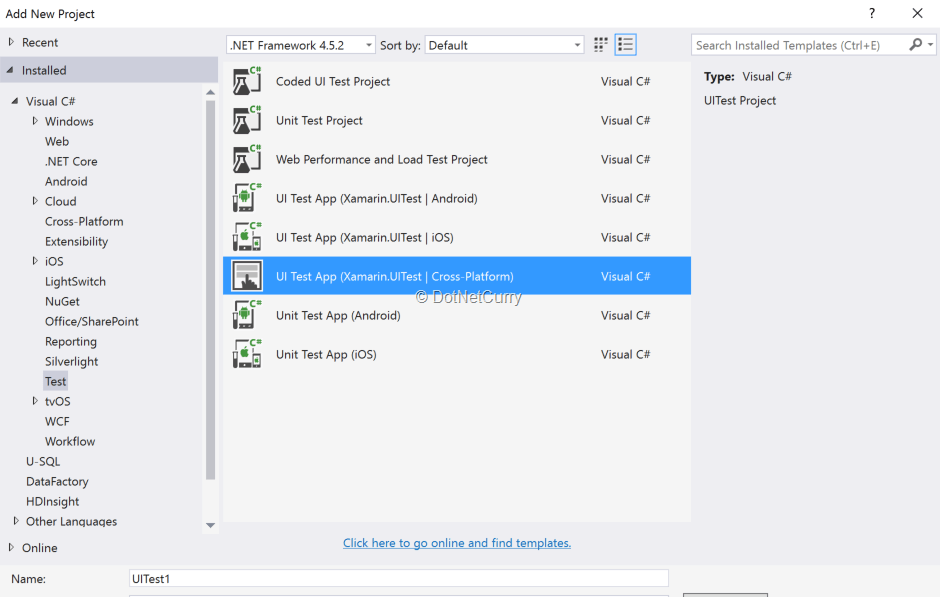Click the UI Test App Android template icon
The image size is (940, 597).
(247, 198)
